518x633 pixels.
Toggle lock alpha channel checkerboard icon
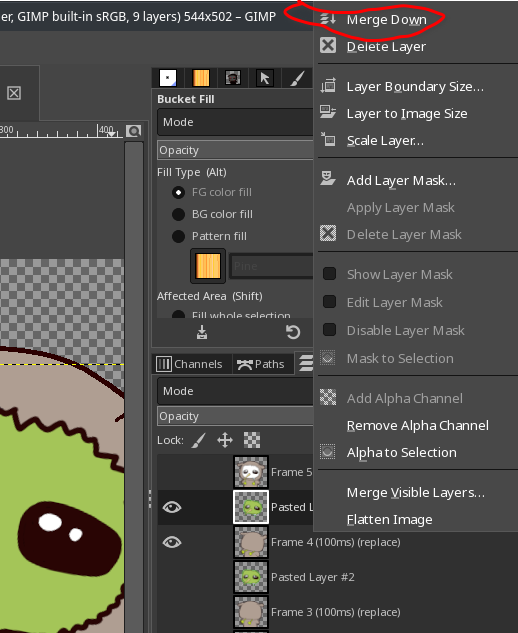pyautogui.click(x=252, y=440)
